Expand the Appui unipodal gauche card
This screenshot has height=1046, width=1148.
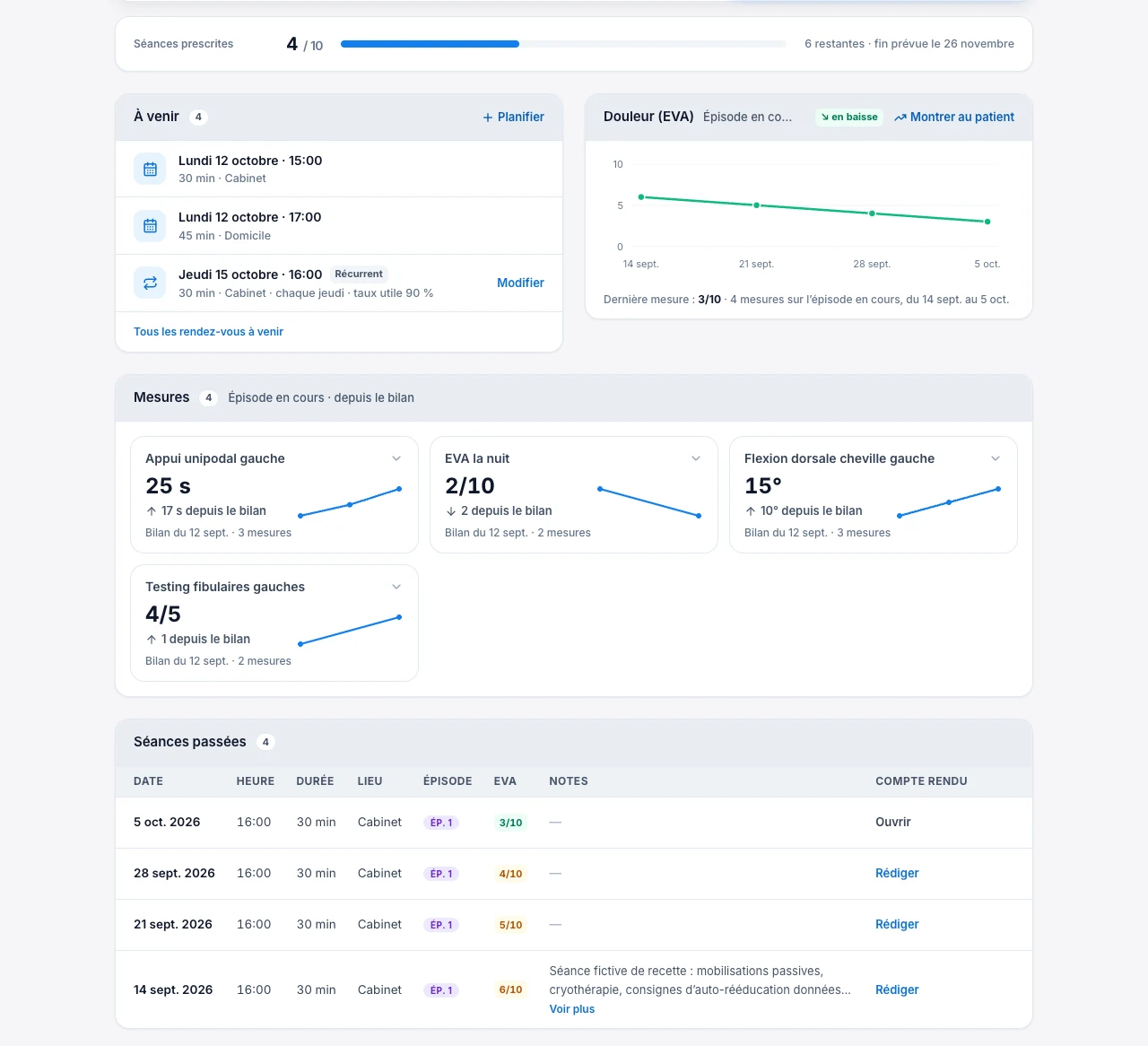[x=396, y=458]
